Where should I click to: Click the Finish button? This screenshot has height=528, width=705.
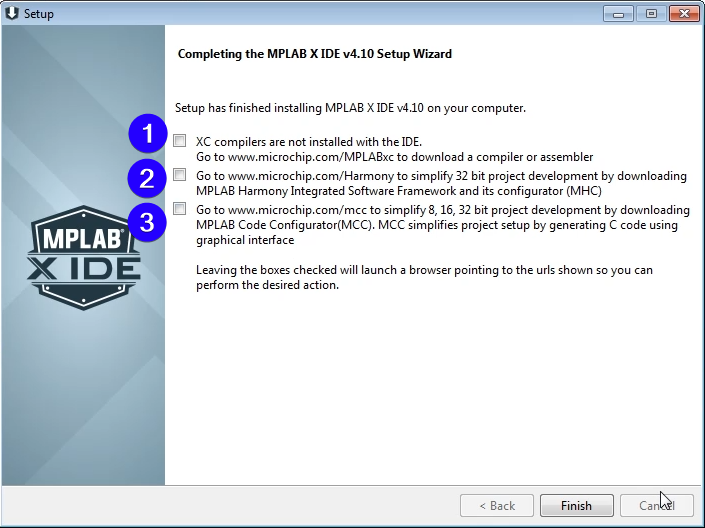[x=576, y=506]
